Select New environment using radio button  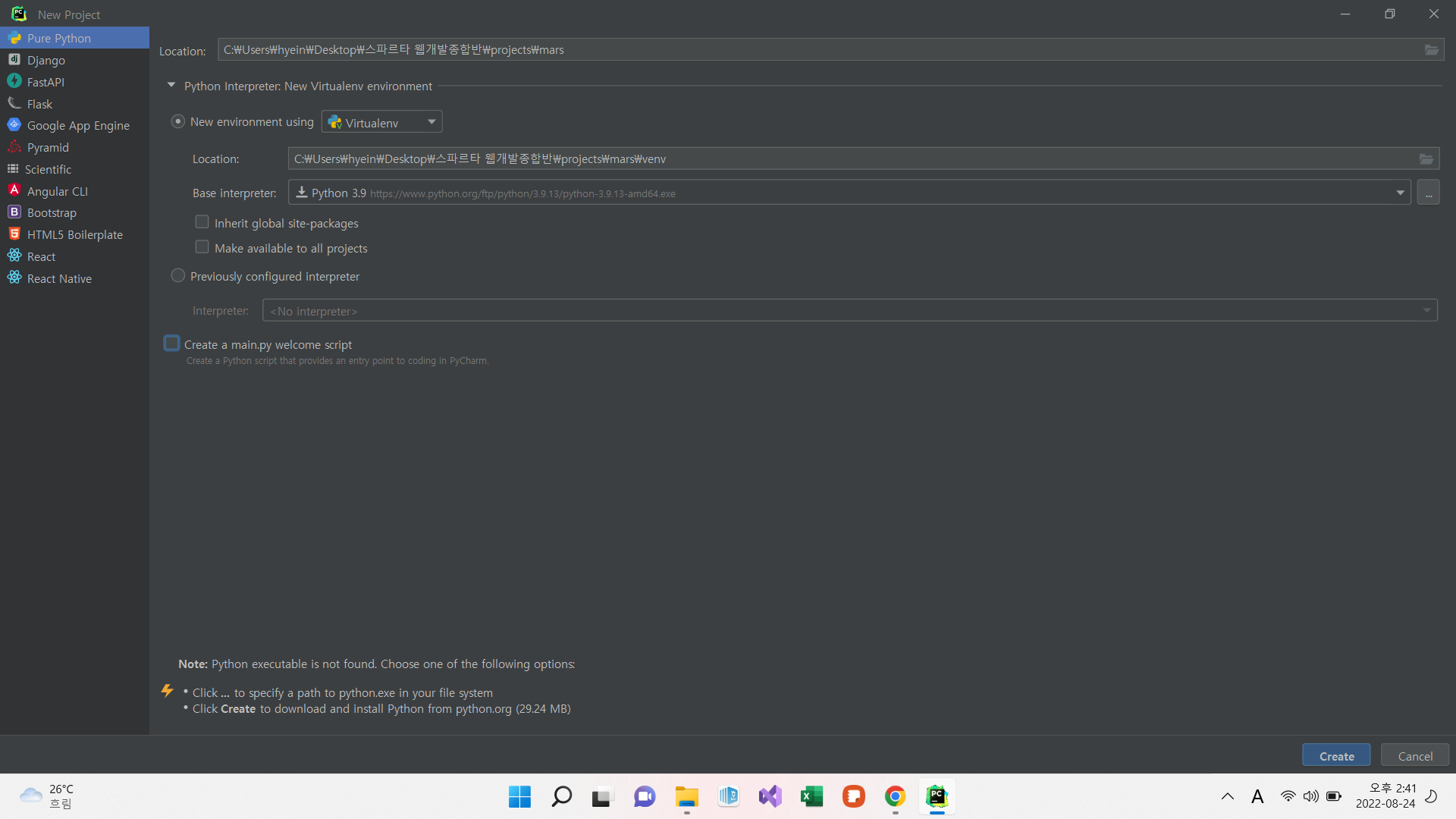178,121
